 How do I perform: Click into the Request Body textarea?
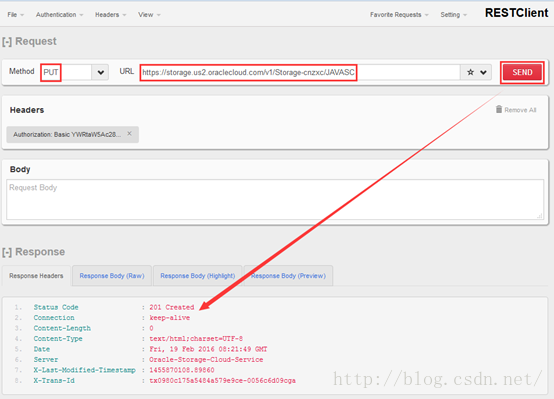coord(275,200)
